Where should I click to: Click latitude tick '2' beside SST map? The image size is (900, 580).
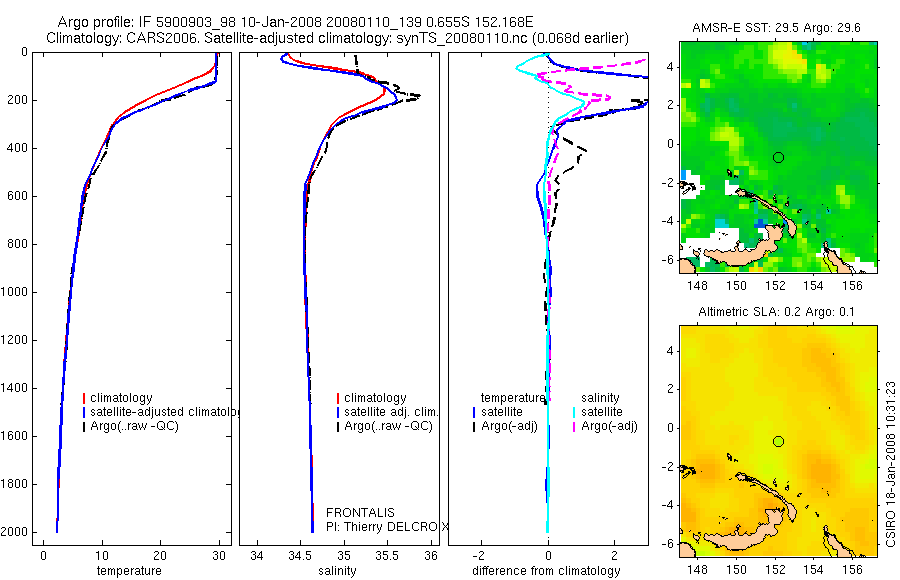point(670,105)
